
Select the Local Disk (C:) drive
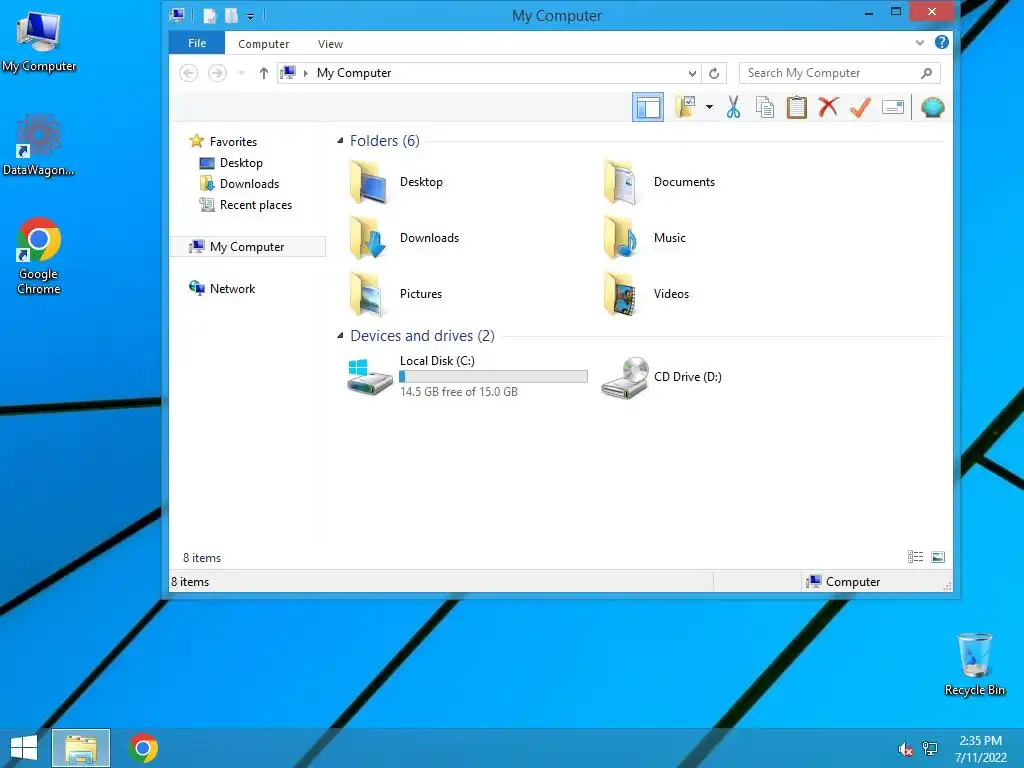click(468, 376)
